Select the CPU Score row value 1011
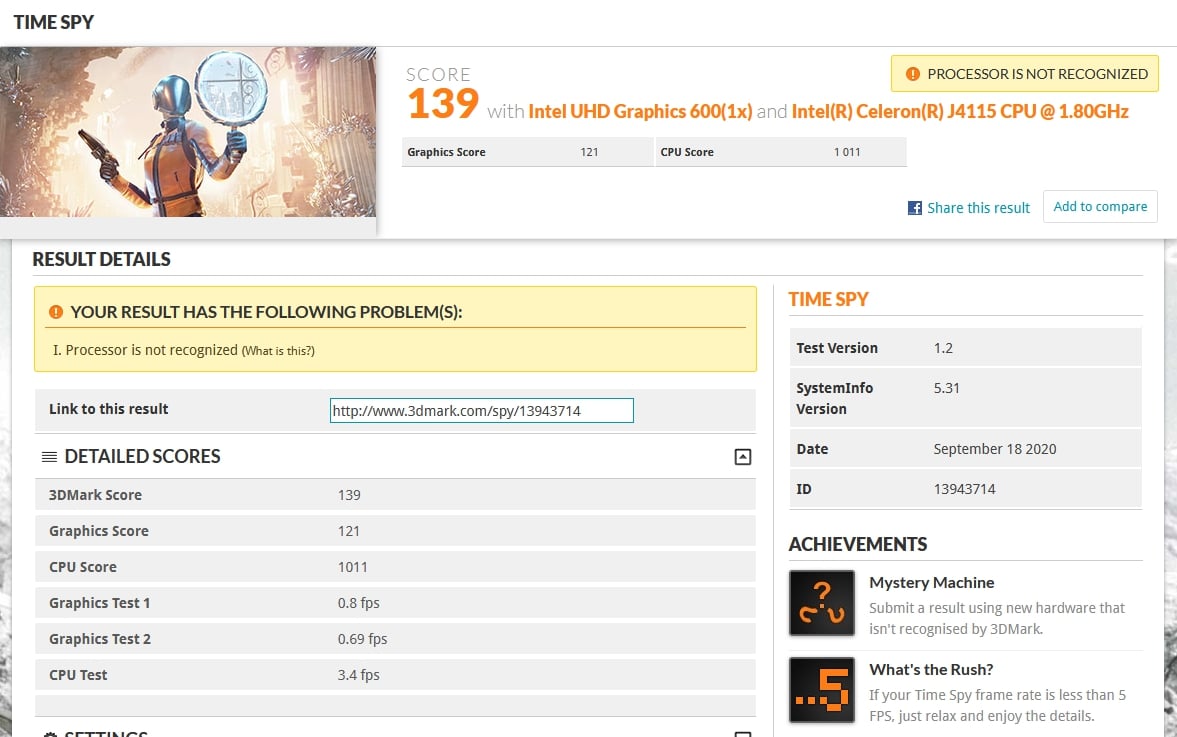The width and height of the screenshot is (1177, 737). [x=353, y=567]
